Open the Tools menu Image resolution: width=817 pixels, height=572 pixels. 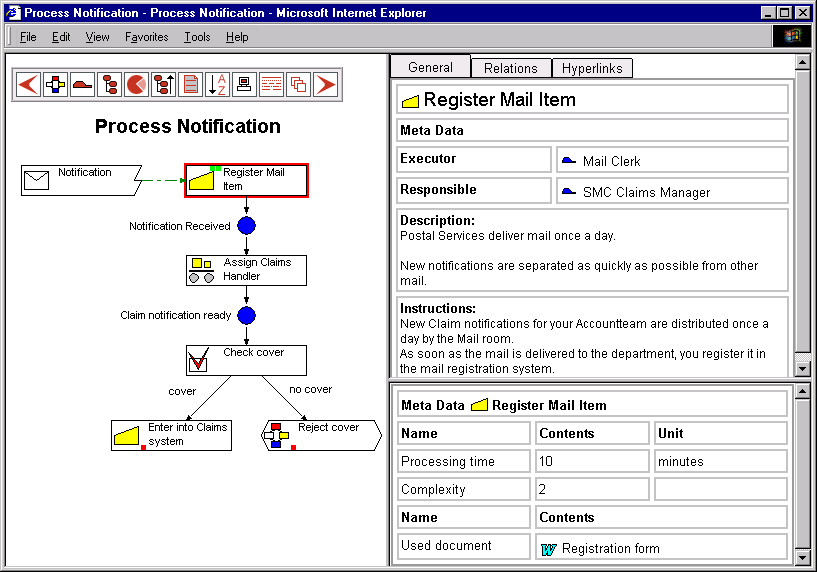pos(197,37)
